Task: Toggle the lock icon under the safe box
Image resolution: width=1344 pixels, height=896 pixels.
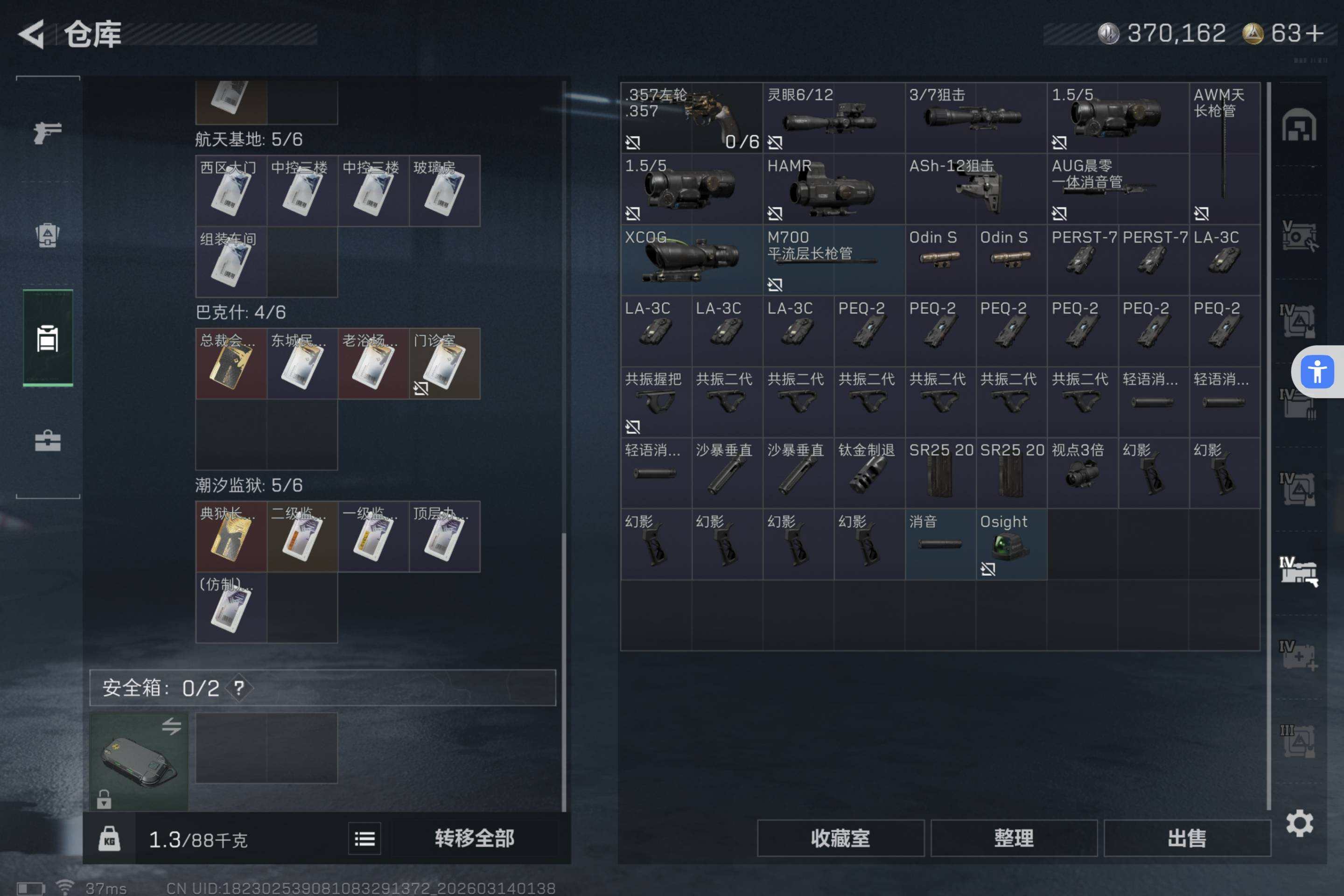Action: [x=104, y=798]
